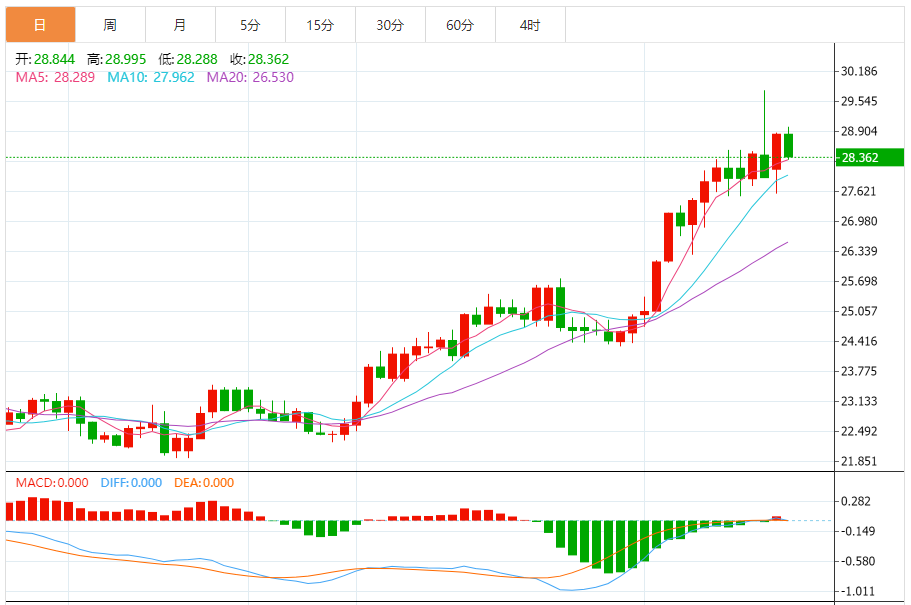Click the last green candlestick on chart
911x605 pixels.
[x=788, y=143]
